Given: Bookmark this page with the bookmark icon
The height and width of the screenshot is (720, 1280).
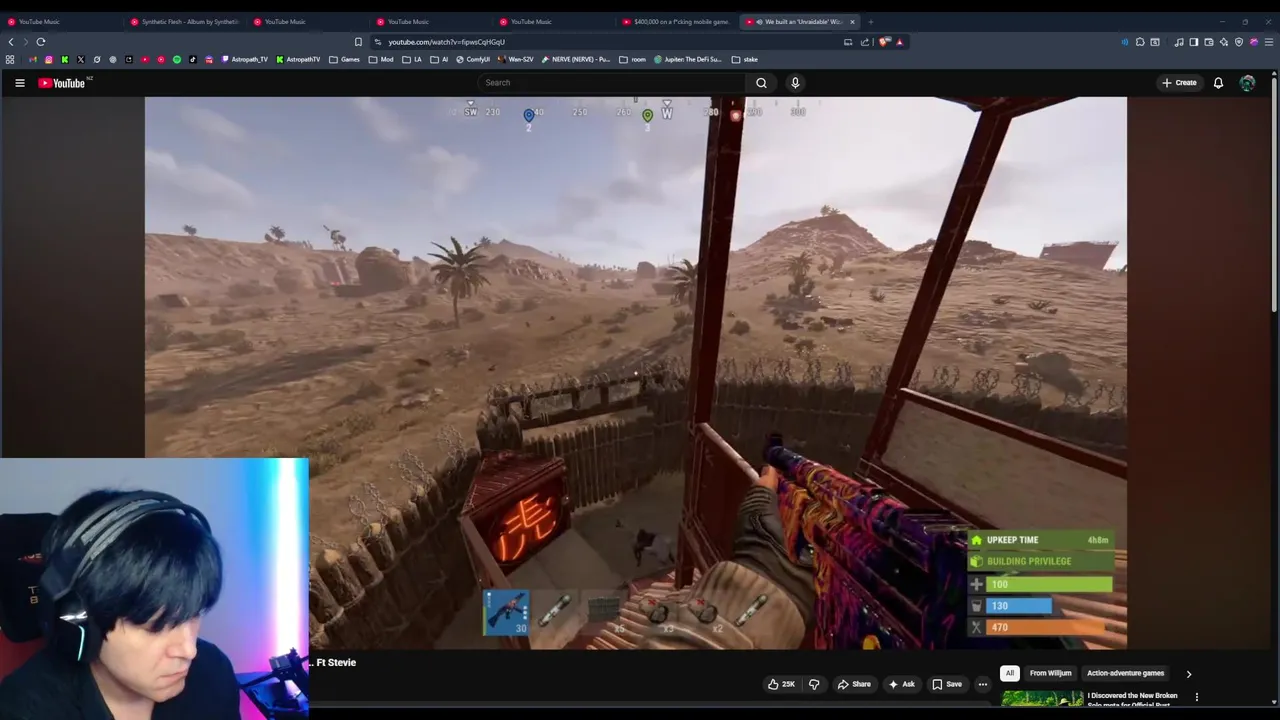Looking at the screenshot, I should [358, 42].
